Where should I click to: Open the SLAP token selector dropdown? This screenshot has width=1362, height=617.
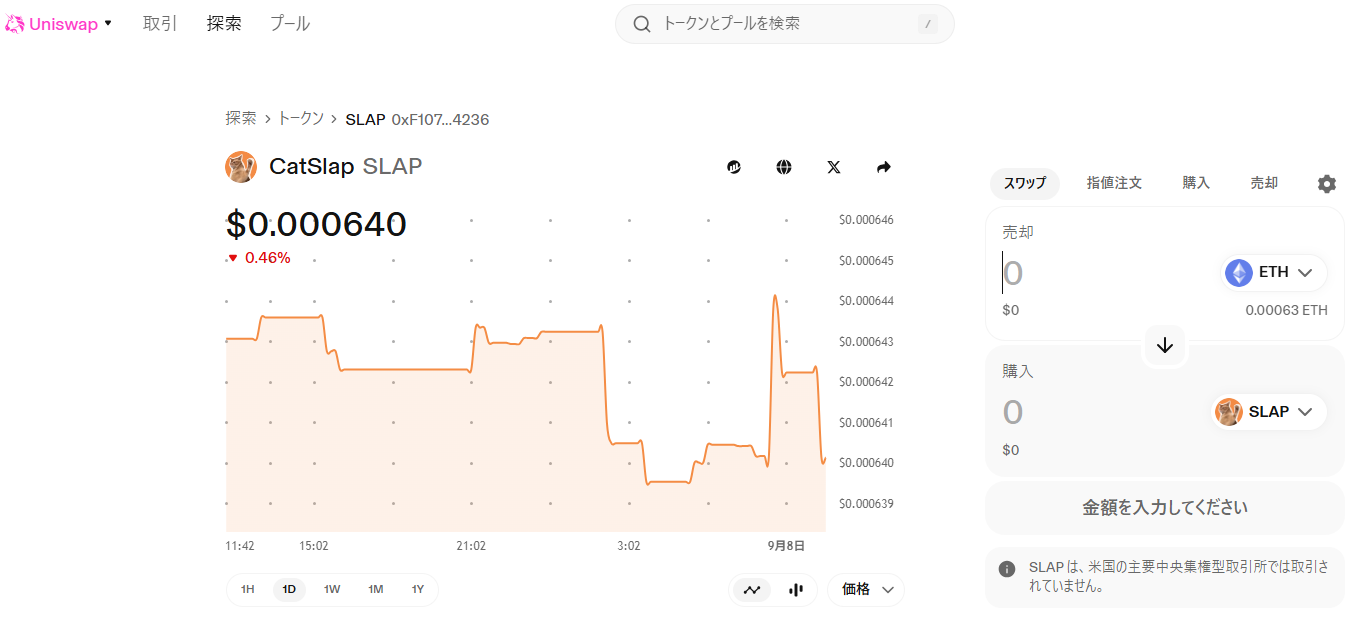1270,412
